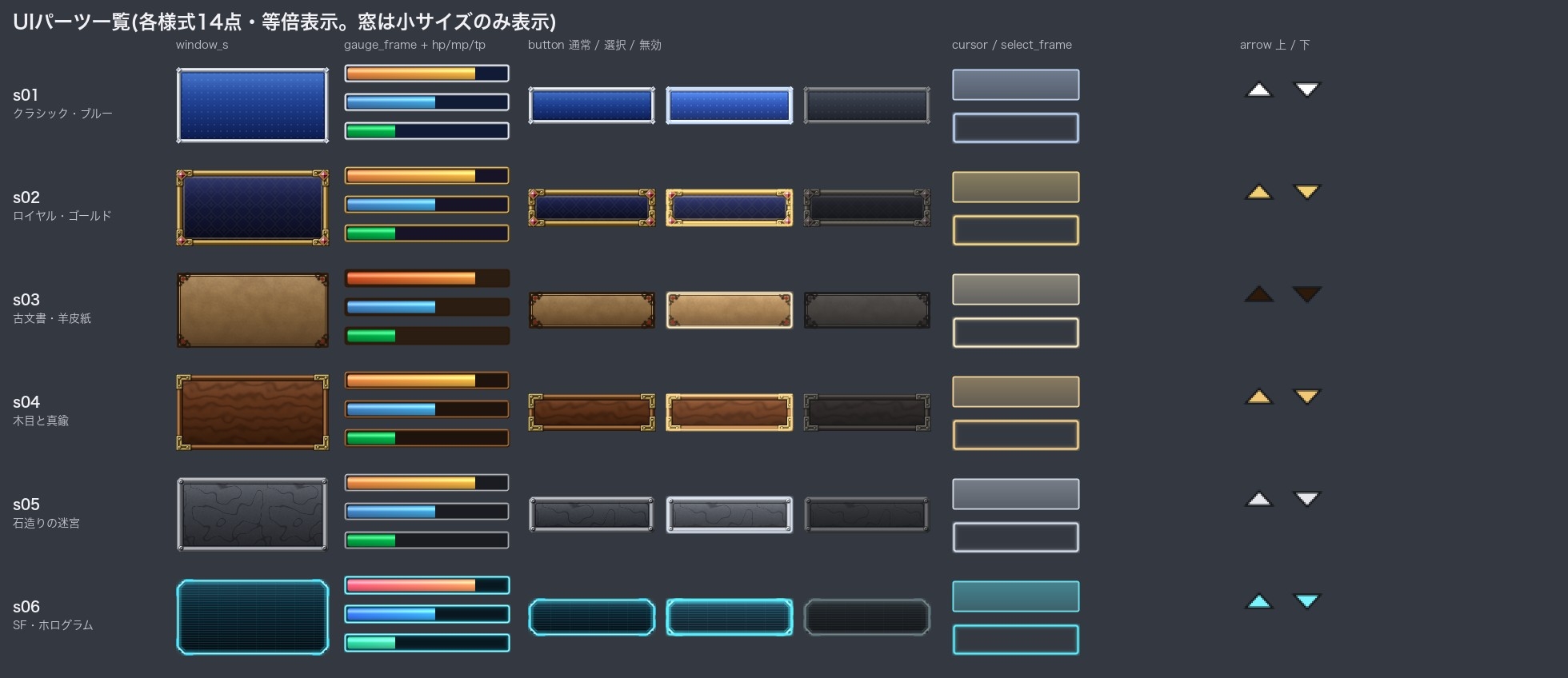Click the "ロイヤル・ゴールド" label
Image resolution: width=1568 pixels, height=678 pixels.
pos(62,216)
